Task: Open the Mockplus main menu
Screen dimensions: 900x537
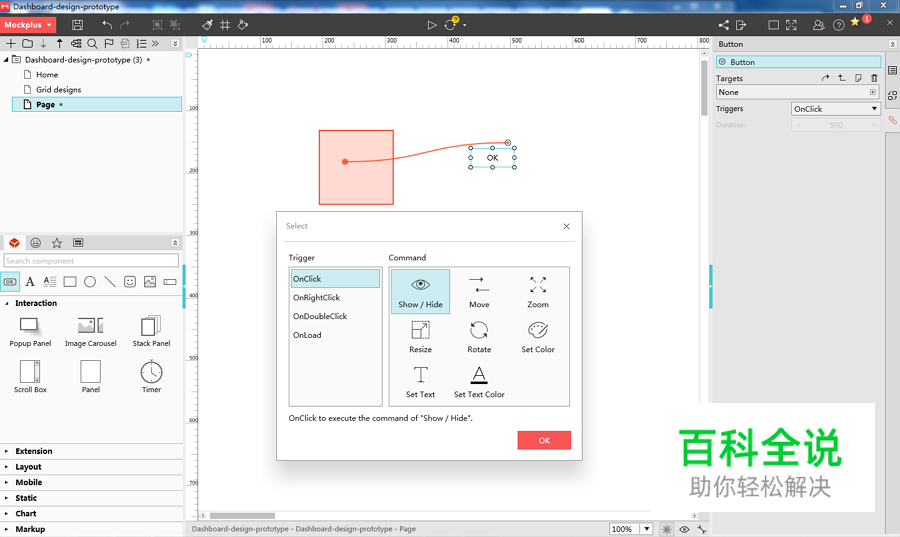Action: pyautogui.click(x=28, y=25)
